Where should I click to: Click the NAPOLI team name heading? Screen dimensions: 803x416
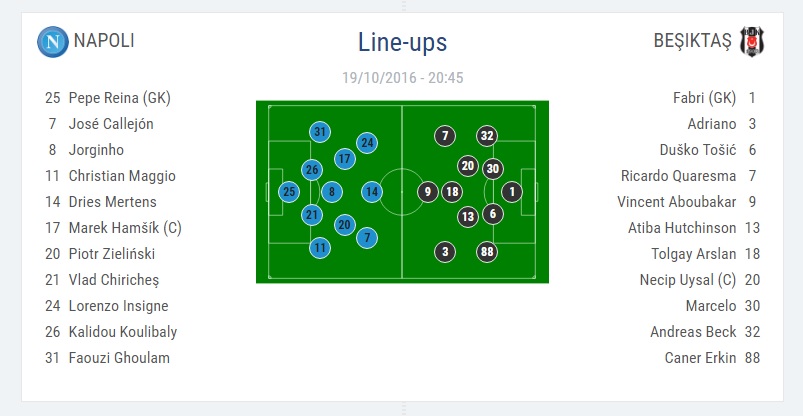coord(104,40)
